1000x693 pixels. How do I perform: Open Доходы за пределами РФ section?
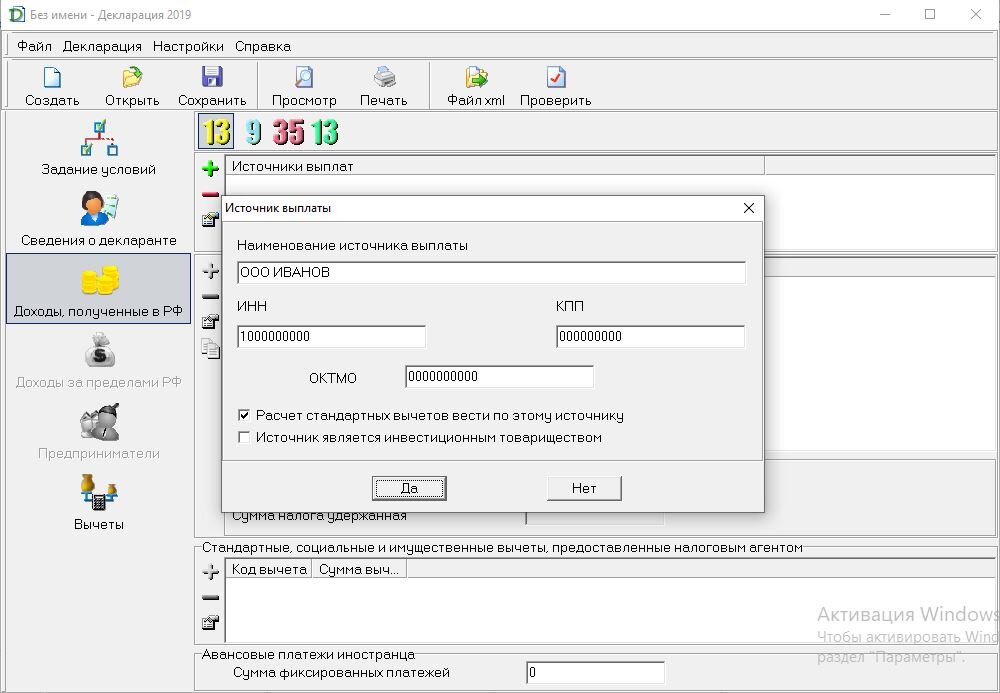(x=98, y=360)
